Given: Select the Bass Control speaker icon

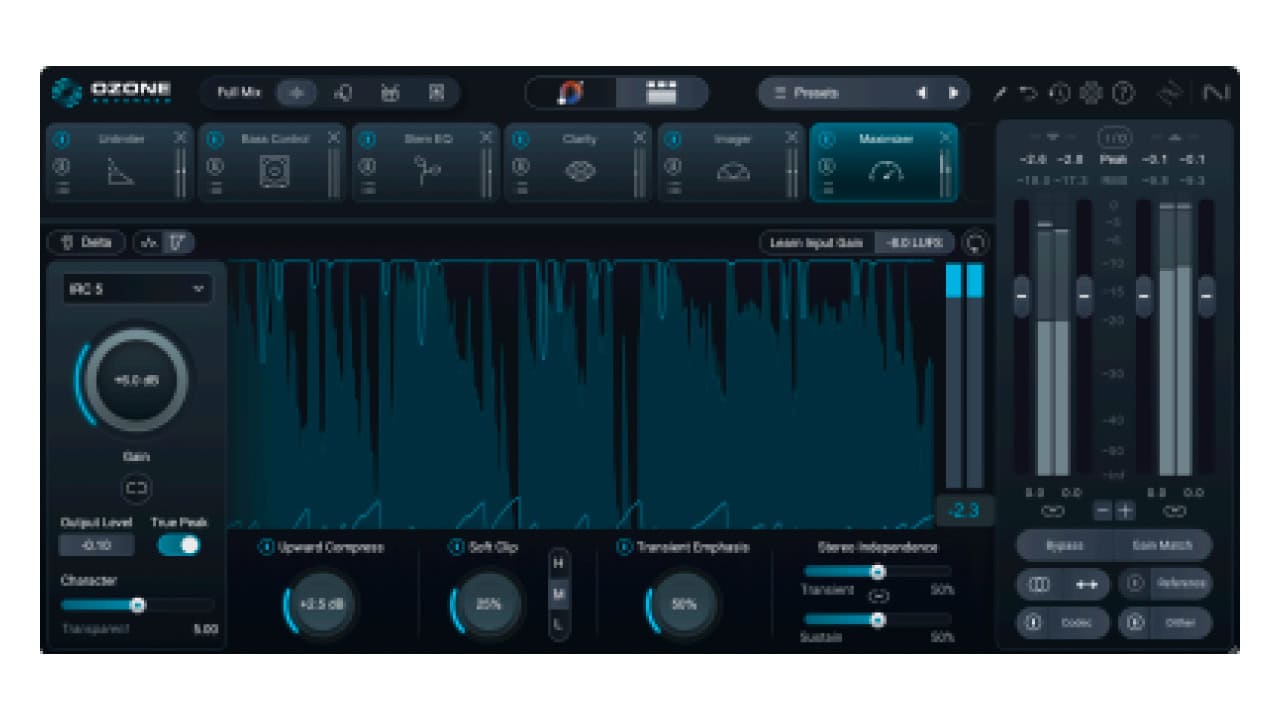Looking at the screenshot, I should pos(274,172).
